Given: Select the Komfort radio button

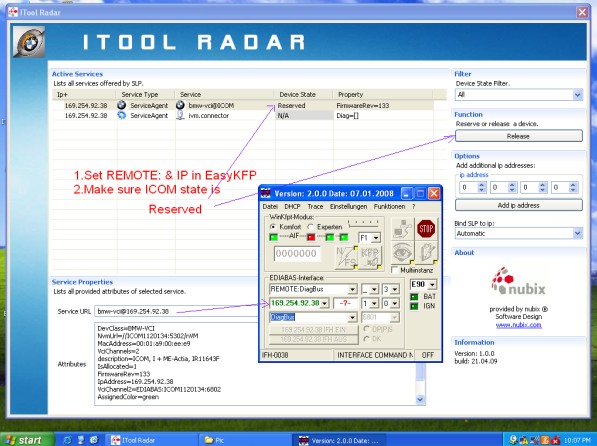Looking at the screenshot, I should [x=273, y=227].
